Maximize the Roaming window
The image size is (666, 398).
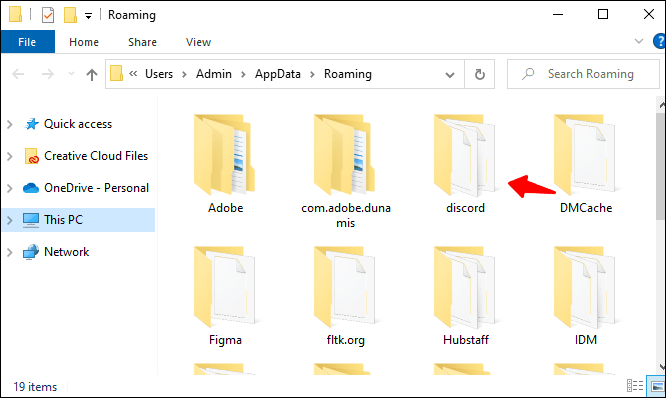coord(603,14)
